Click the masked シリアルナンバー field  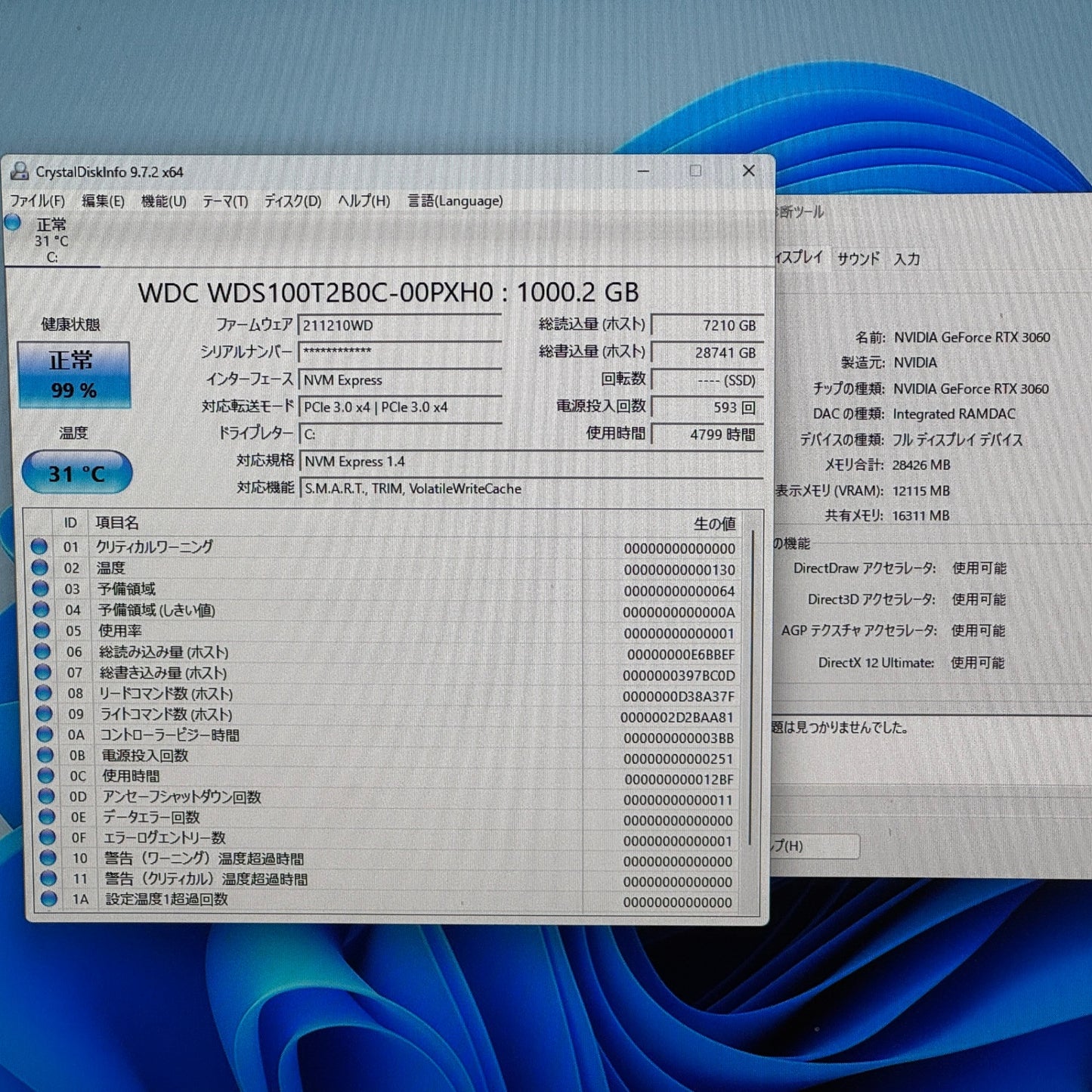click(x=400, y=352)
